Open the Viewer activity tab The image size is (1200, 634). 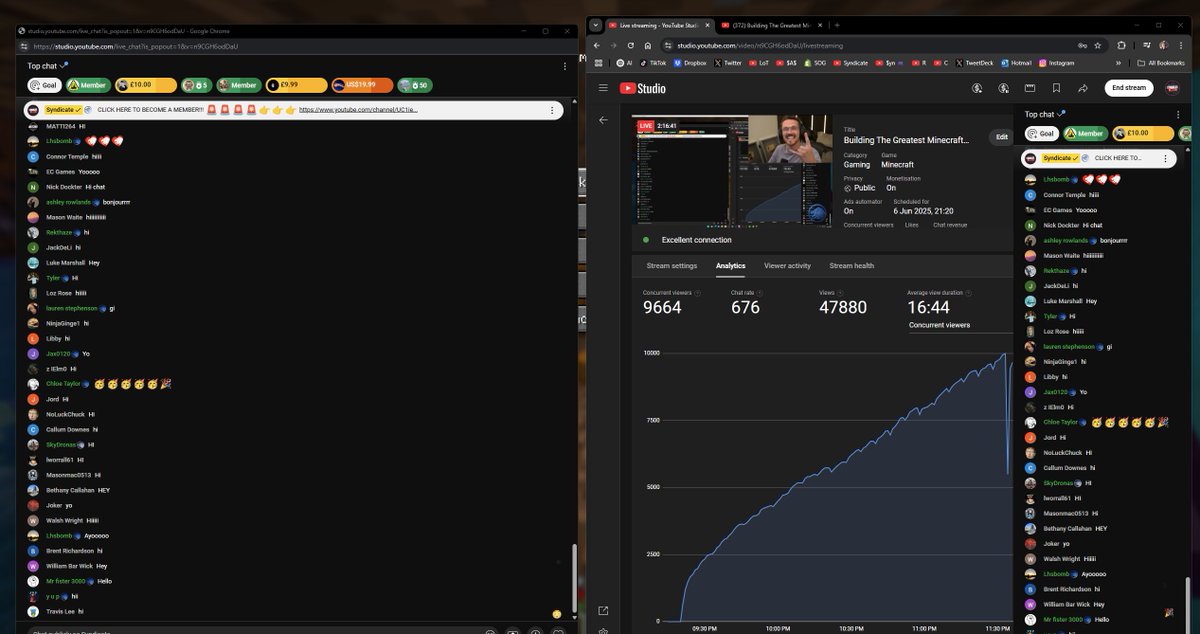tap(787, 266)
